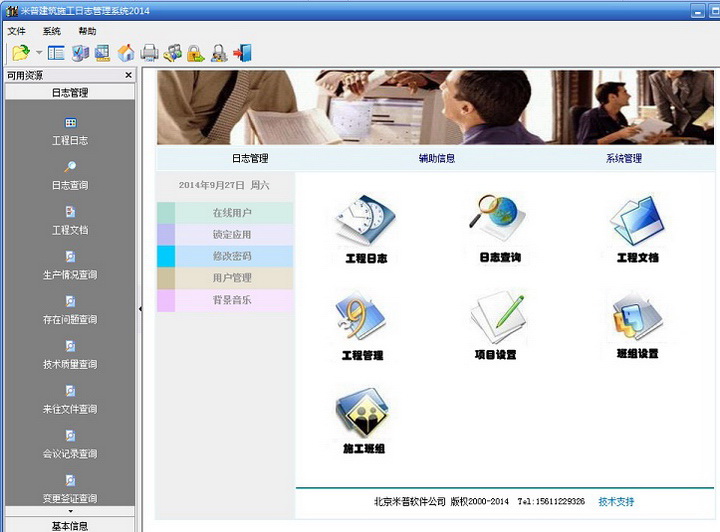Switch to the 日志管理 tab
This screenshot has width=720, height=532.
pos(250,158)
